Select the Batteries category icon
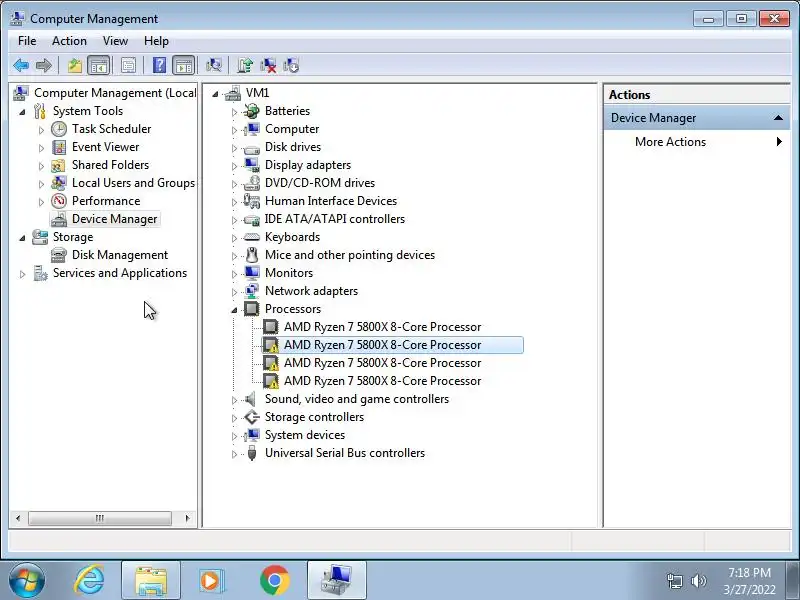Viewport: 800px width, 600px height. [252, 111]
